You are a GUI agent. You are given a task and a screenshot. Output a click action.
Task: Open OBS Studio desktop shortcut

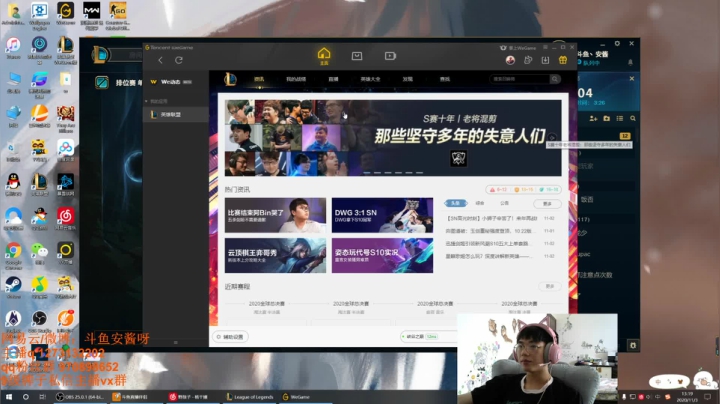(39, 321)
